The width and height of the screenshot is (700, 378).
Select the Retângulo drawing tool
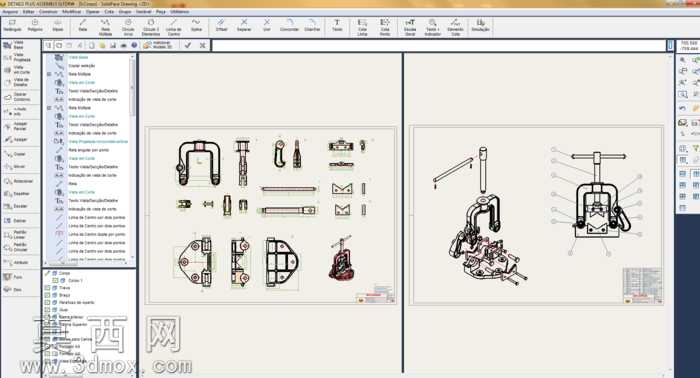pos(12,26)
